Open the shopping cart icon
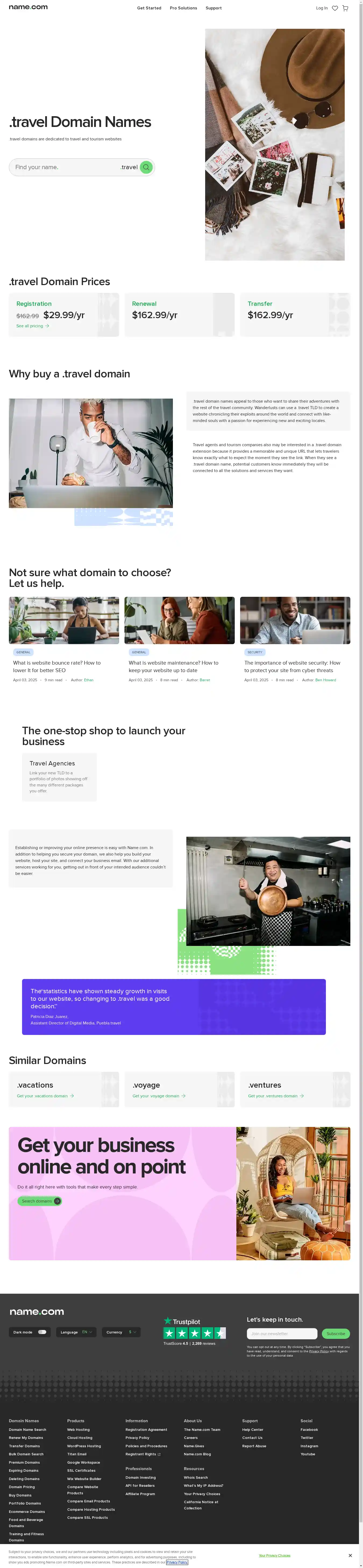The height and width of the screenshot is (1568, 363). (x=345, y=8)
